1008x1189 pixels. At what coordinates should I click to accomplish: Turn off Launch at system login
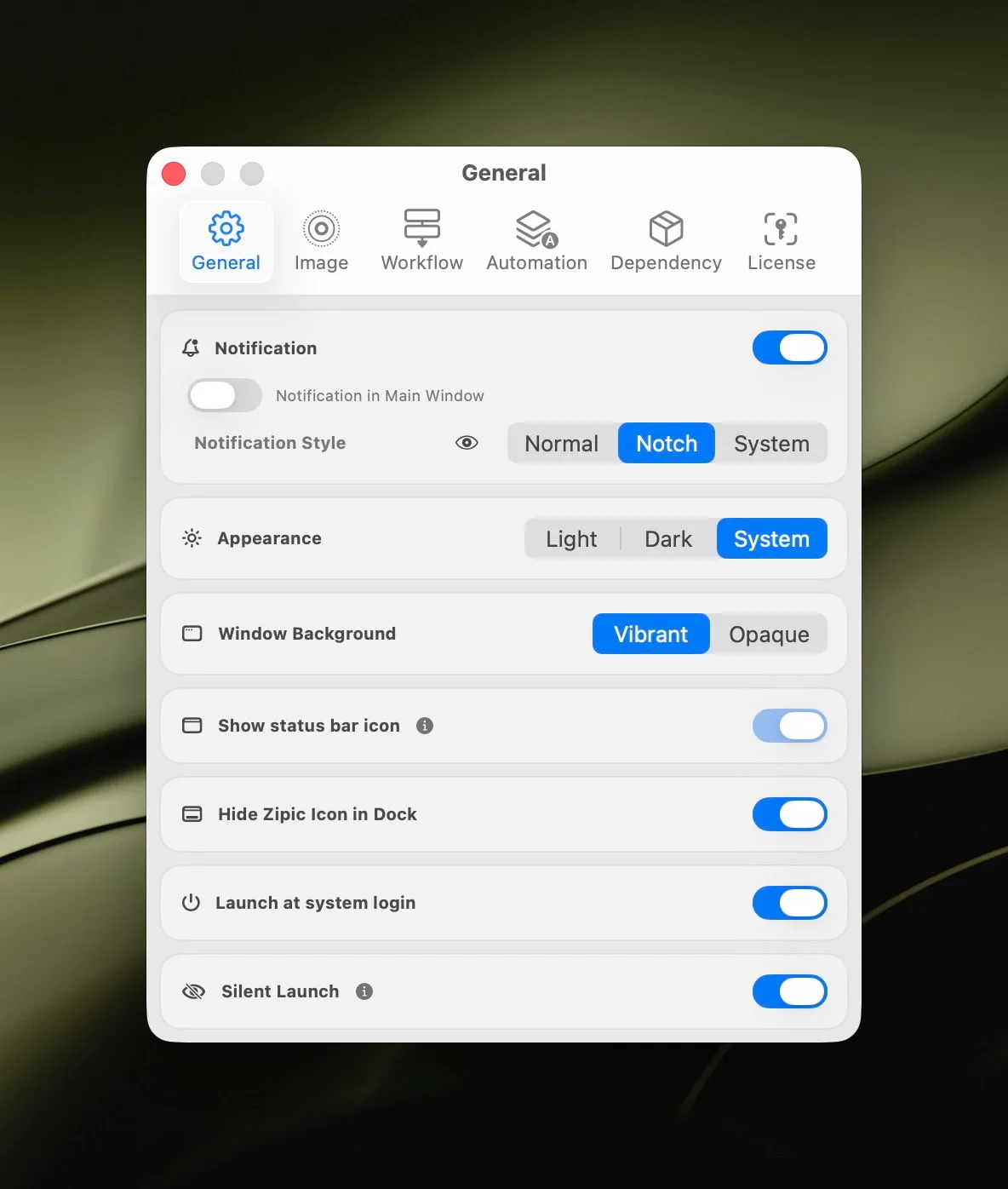point(789,903)
